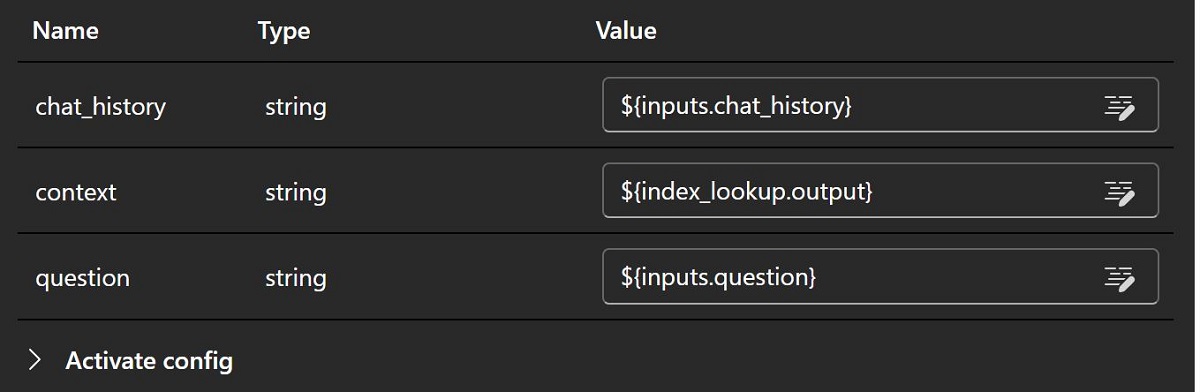
Task: Click the Type column header
Action: [x=284, y=31]
